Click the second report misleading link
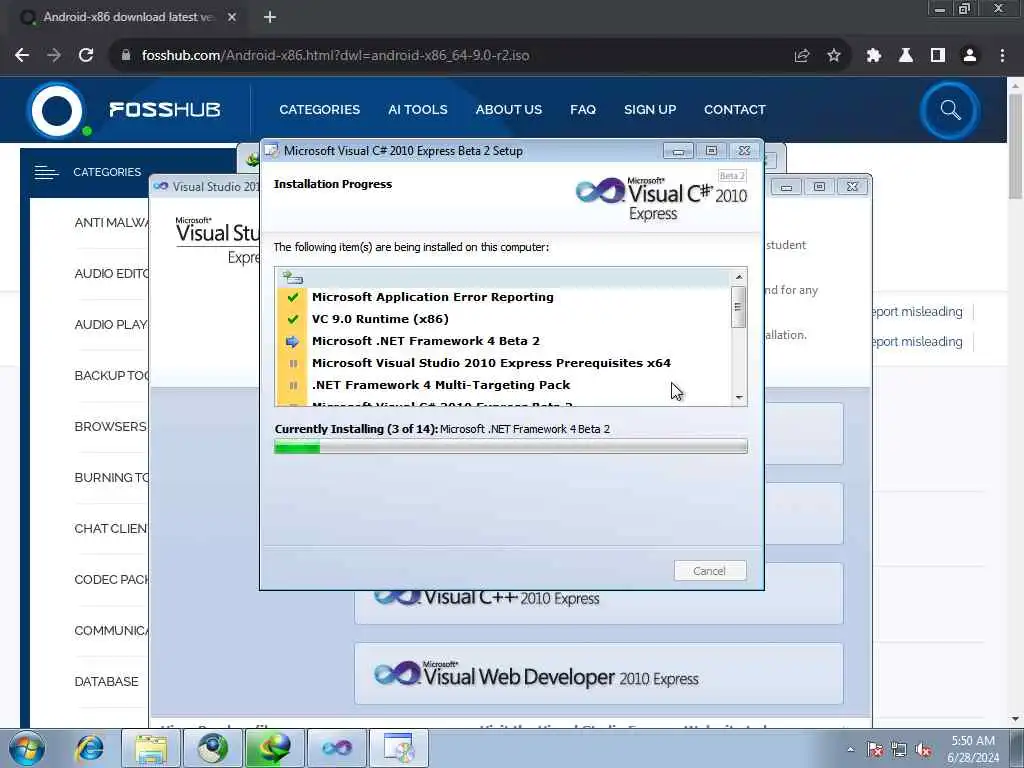The image size is (1024, 768). [918, 342]
